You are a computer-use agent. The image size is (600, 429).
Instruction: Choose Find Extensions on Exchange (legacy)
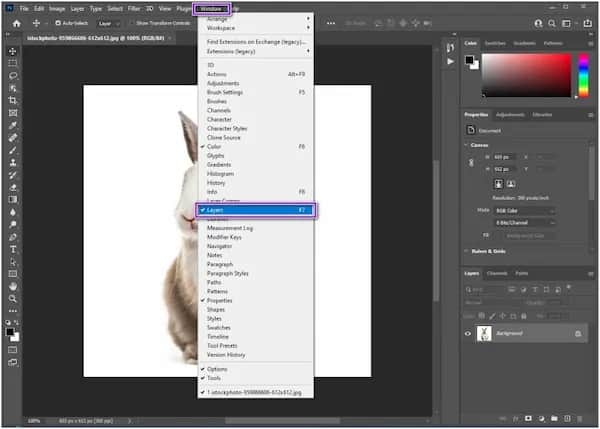(x=256, y=42)
